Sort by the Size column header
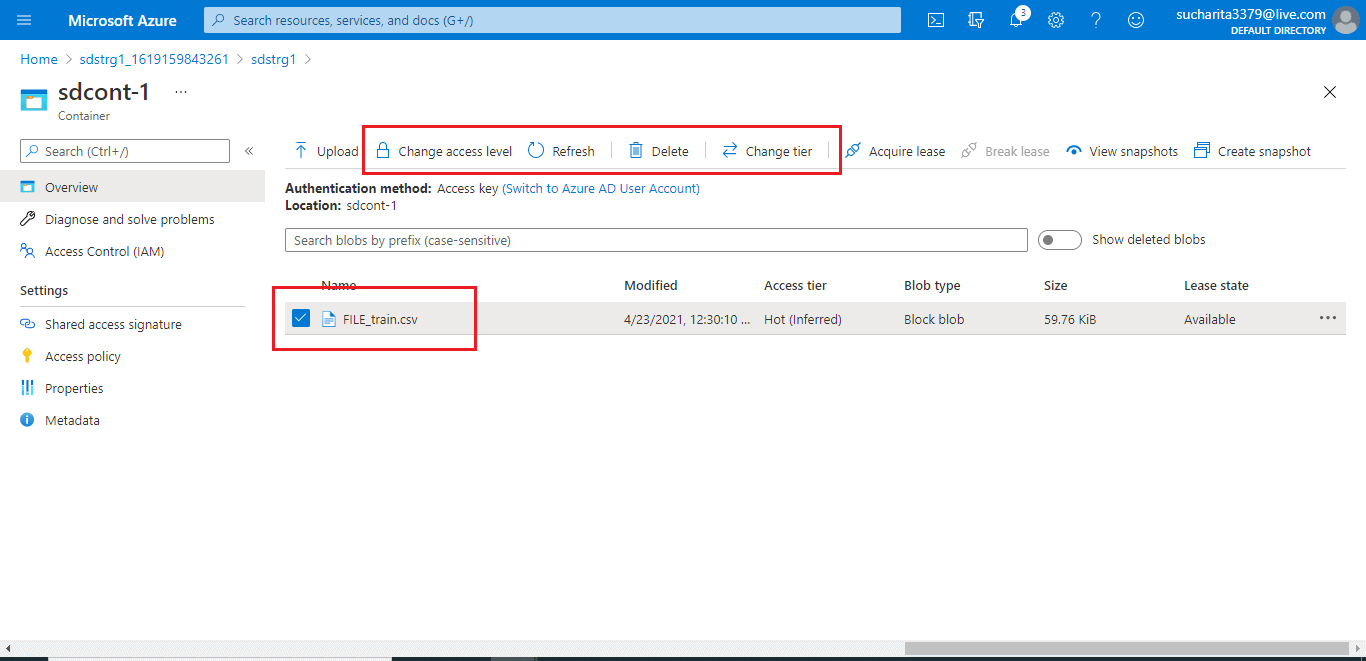This screenshot has height=661, width=1366. [x=1055, y=285]
